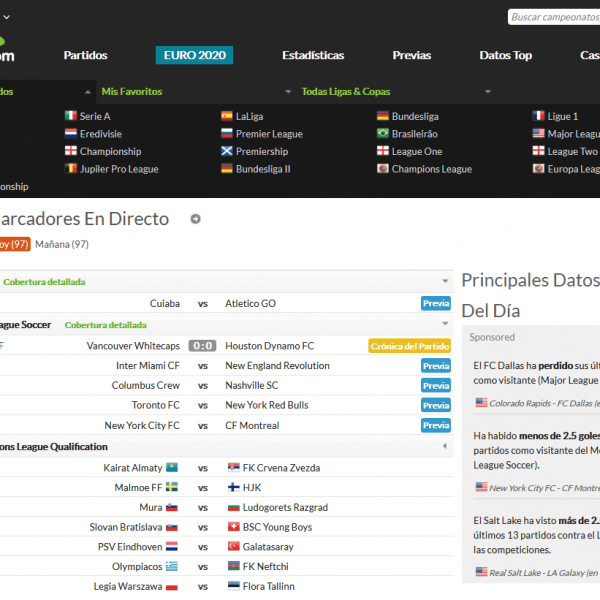Click the FK Neftchi team name

[265, 566]
